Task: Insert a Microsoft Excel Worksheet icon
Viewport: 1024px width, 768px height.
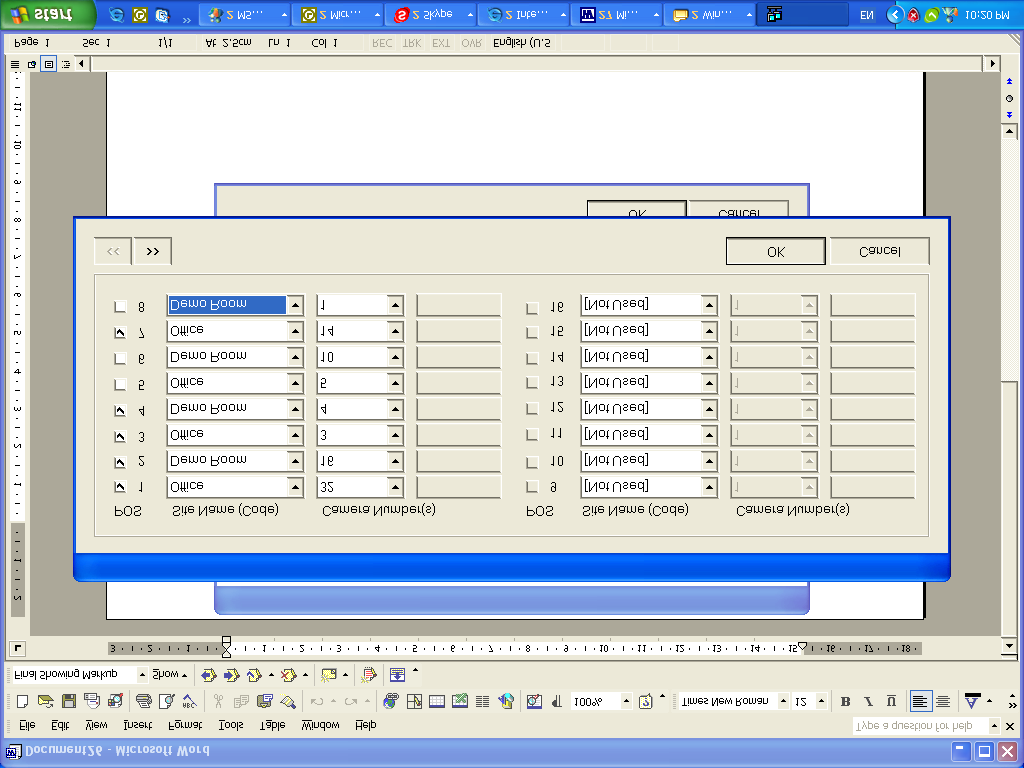Action: coord(460,701)
